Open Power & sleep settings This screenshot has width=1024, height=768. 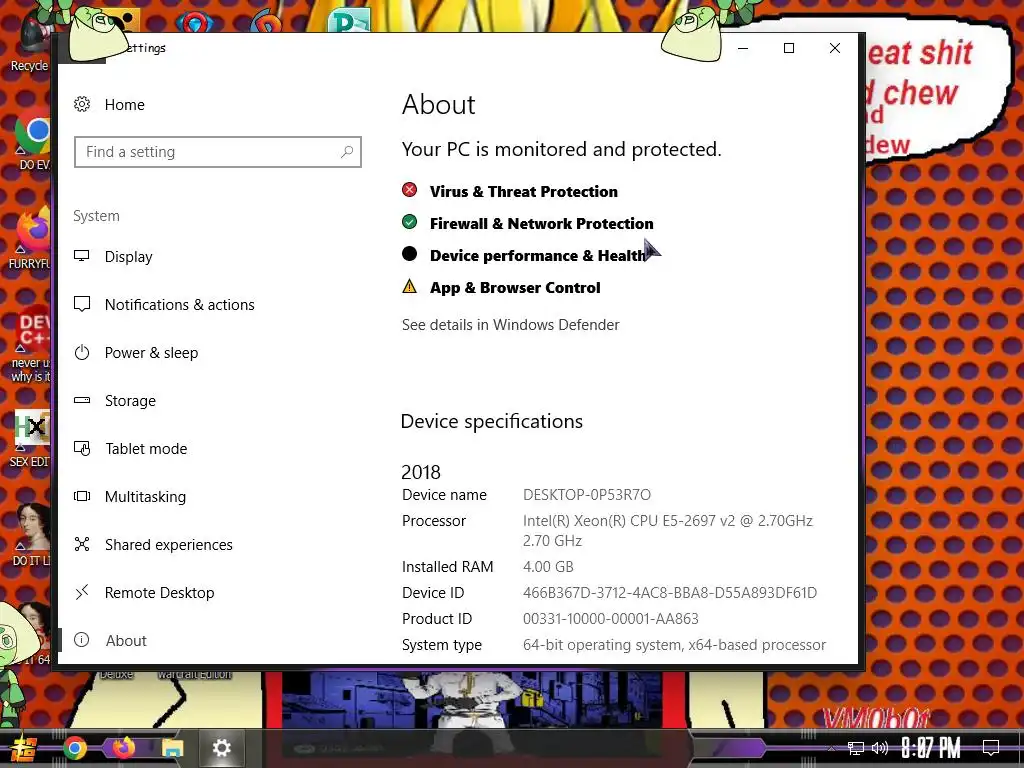pyautogui.click(x=151, y=353)
